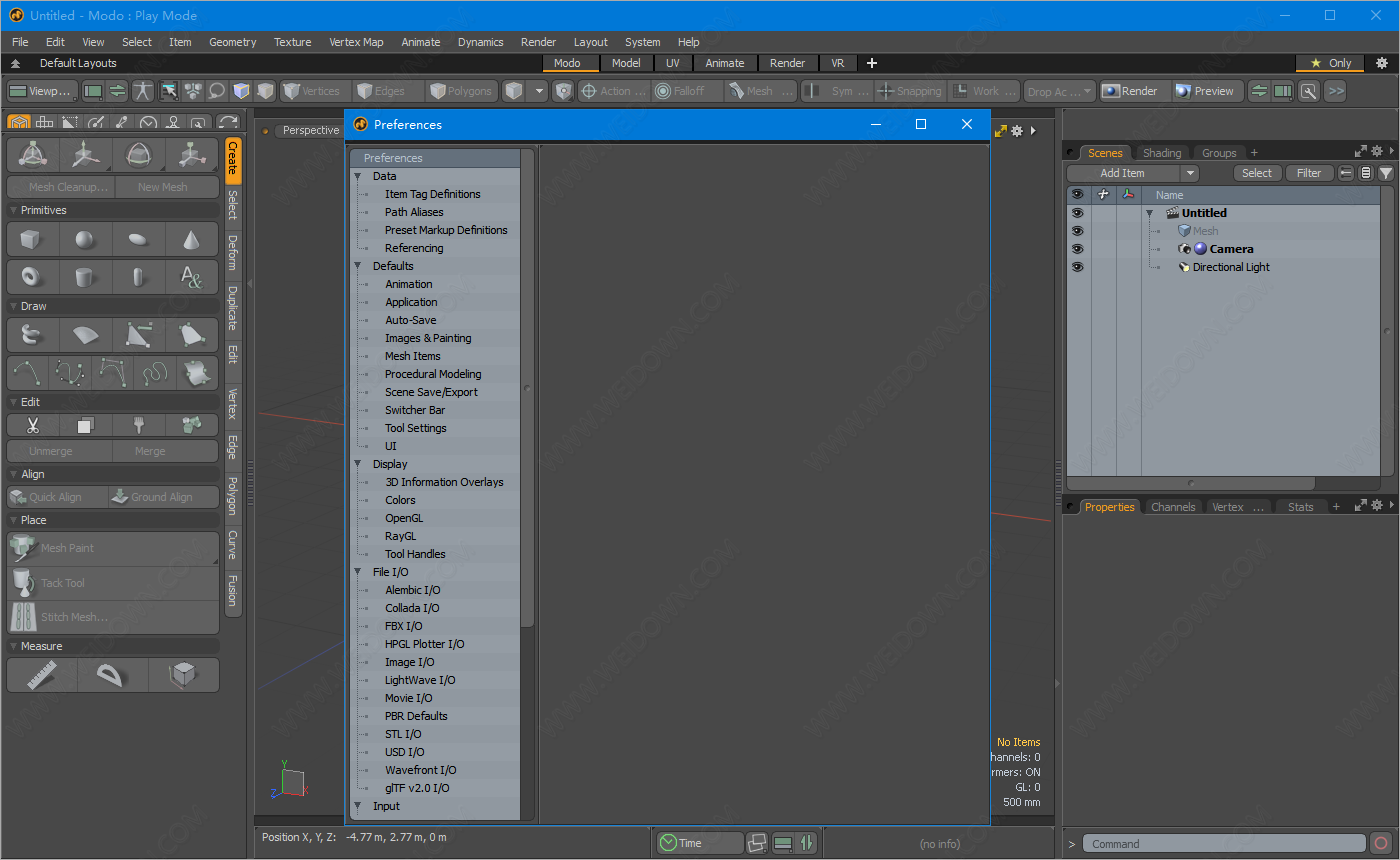Open Scenes panel filter funnel icon
This screenshot has height=860, width=1400.
[1386, 173]
